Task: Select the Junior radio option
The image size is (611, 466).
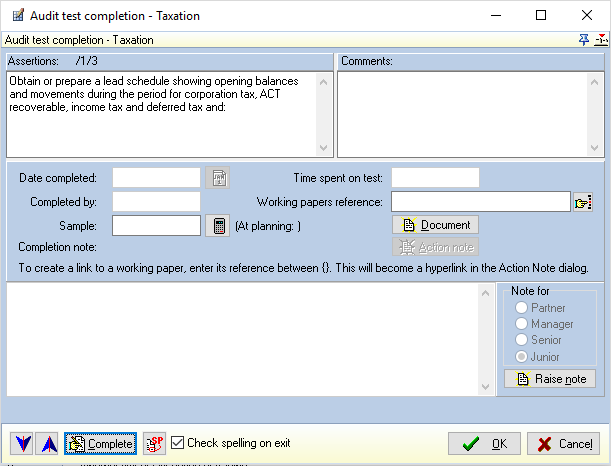Action: 537,357
